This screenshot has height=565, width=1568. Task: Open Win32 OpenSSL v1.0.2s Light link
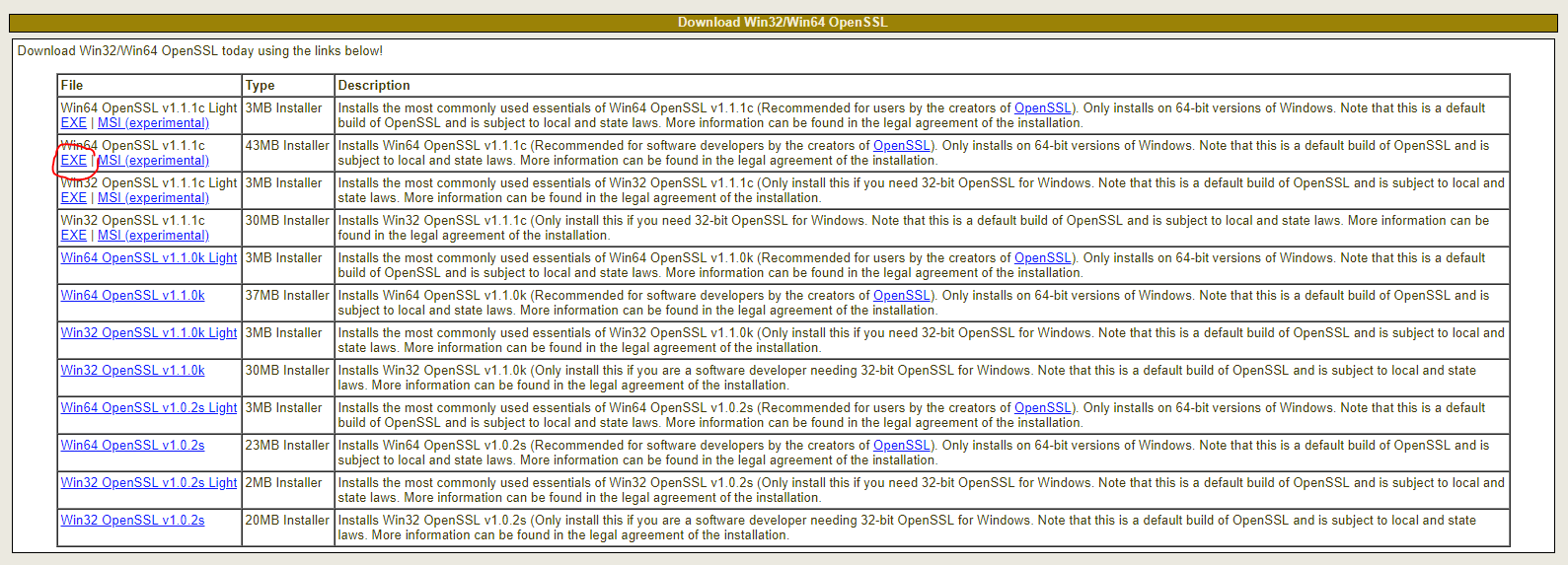(x=149, y=483)
